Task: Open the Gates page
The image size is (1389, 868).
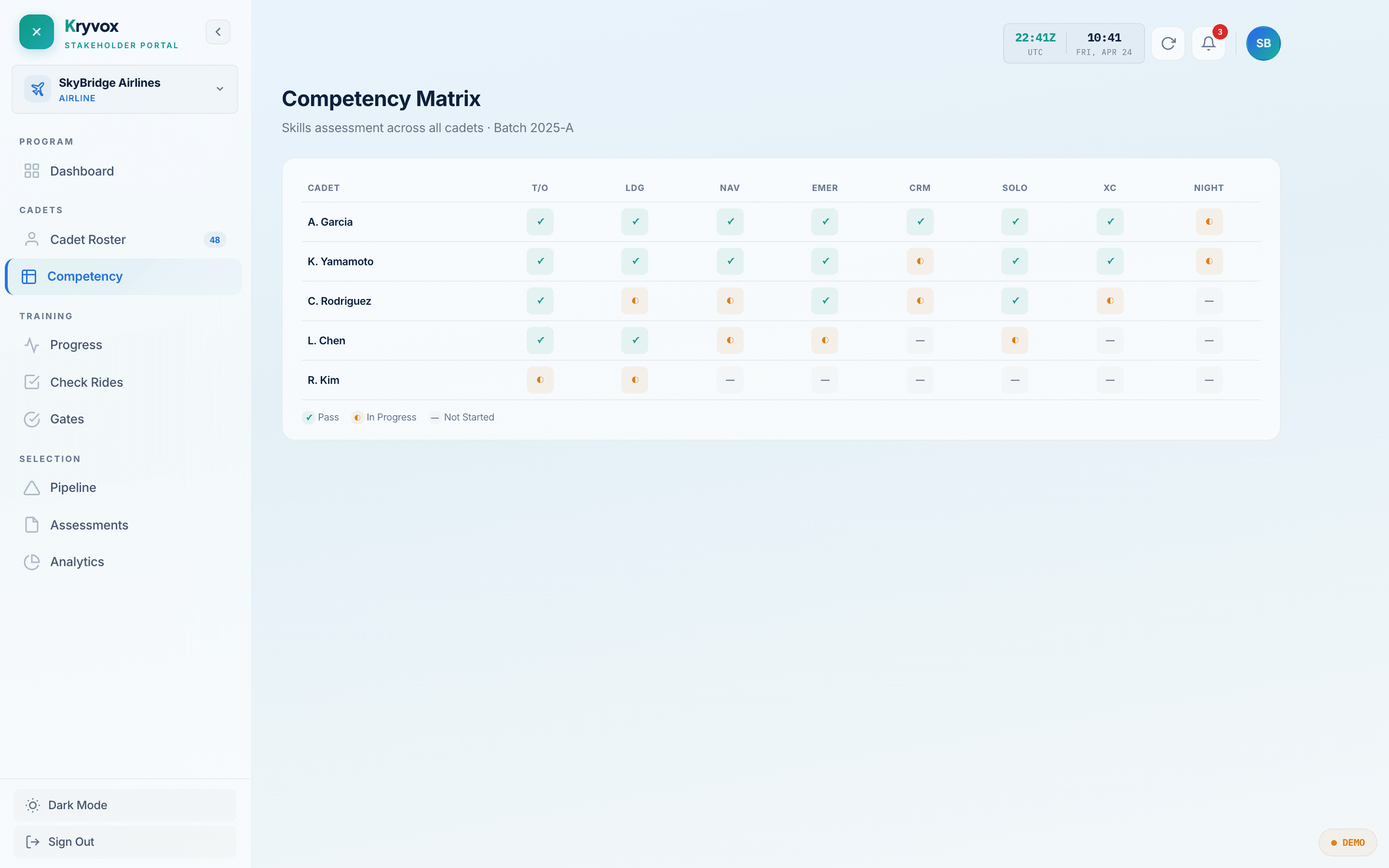Action: coord(123,419)
